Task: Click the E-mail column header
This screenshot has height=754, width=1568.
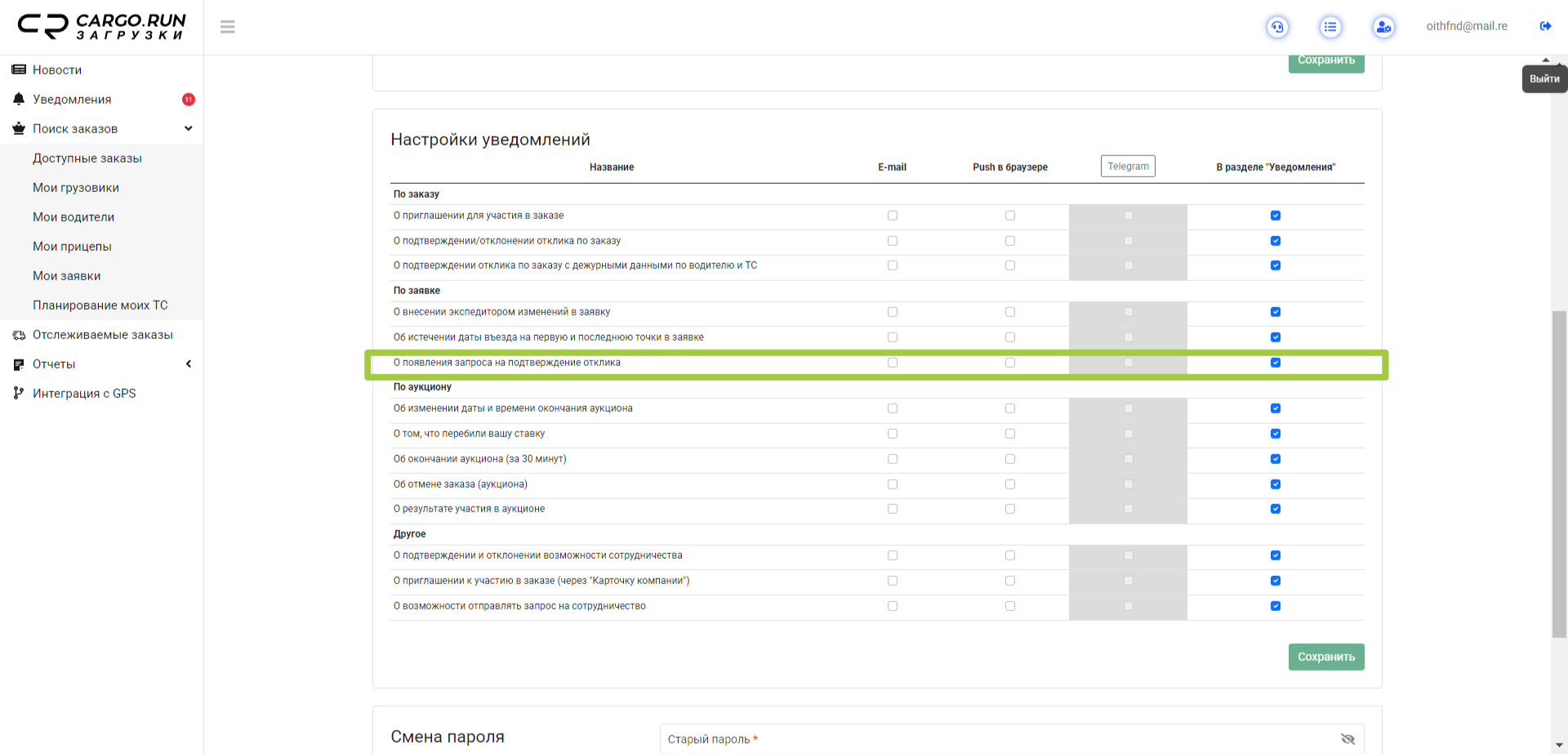Action: pyautogui.click(x=892, y=167)
